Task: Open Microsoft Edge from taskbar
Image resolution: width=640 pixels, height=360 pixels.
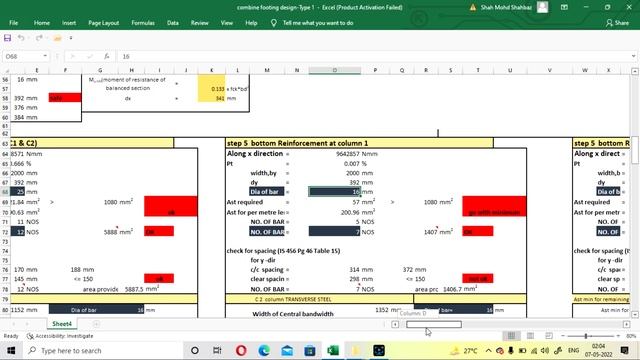Action: [x=264, y=351]
